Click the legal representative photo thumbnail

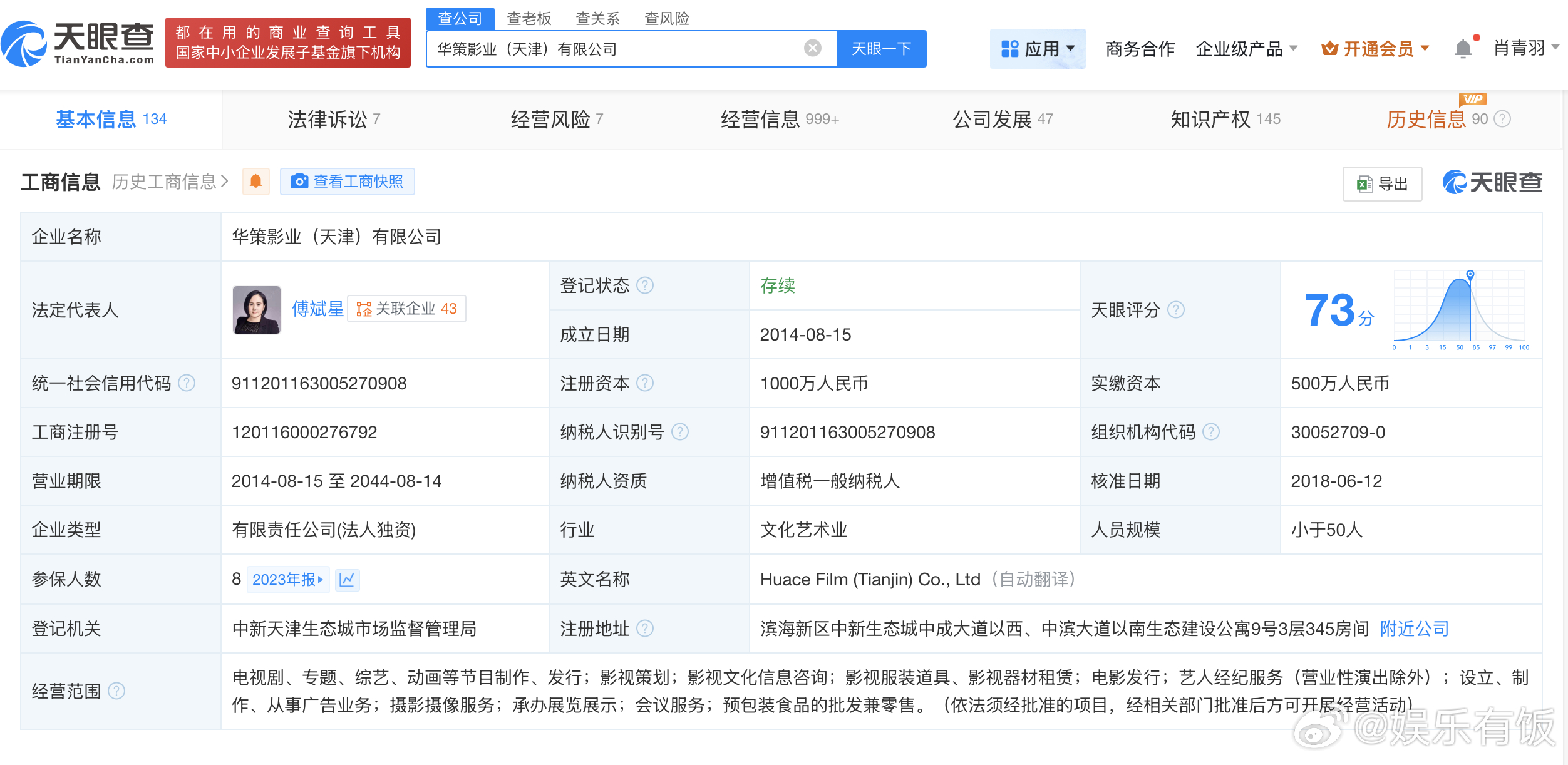coord(257,310)
